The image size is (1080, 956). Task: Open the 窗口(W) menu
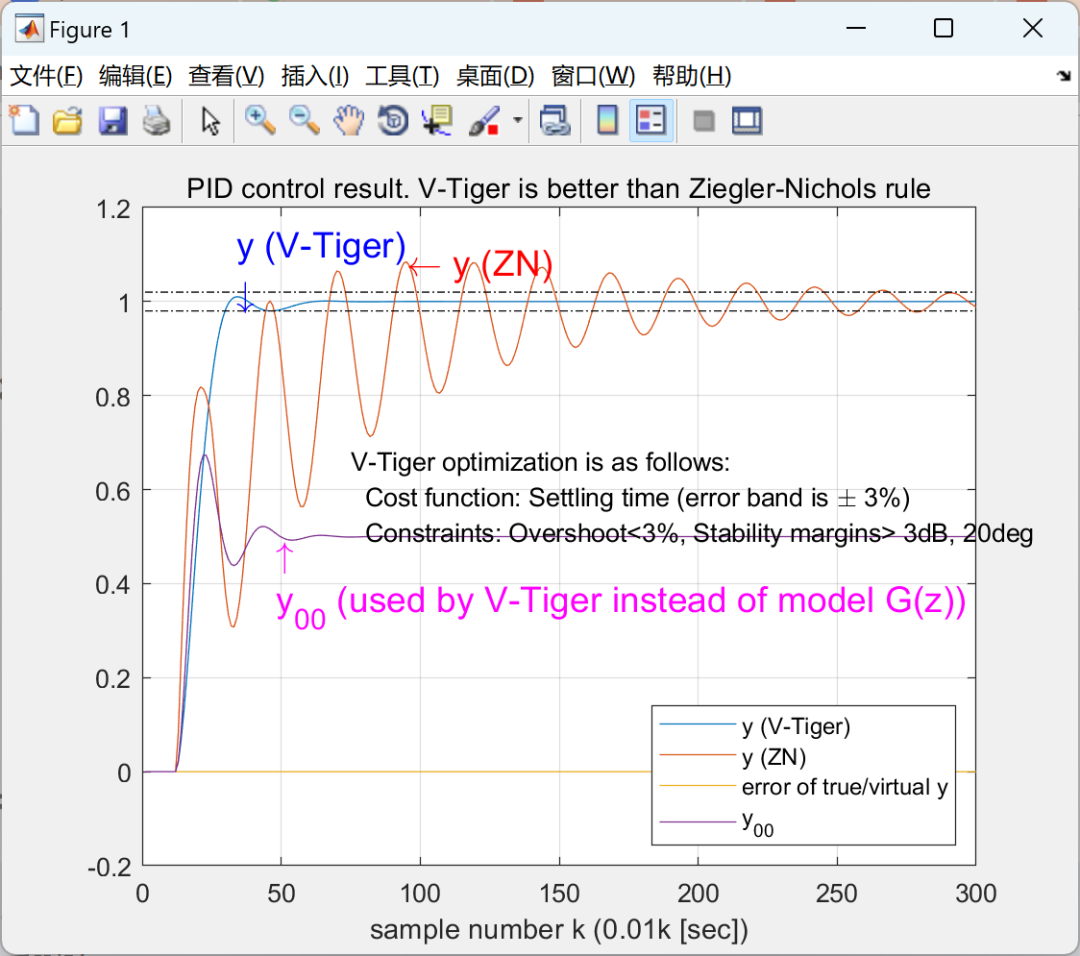(593, 76)
